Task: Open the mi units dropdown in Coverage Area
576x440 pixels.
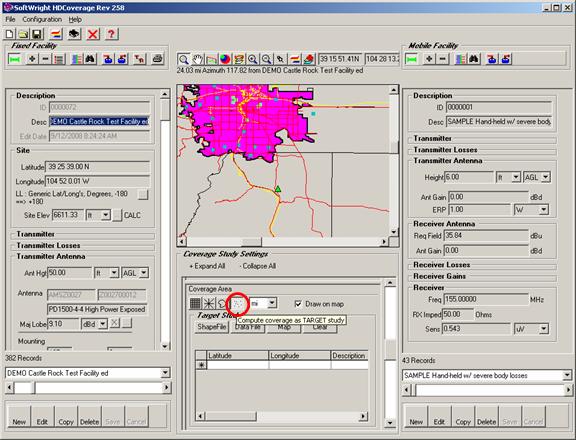Action: click(272, 303)
